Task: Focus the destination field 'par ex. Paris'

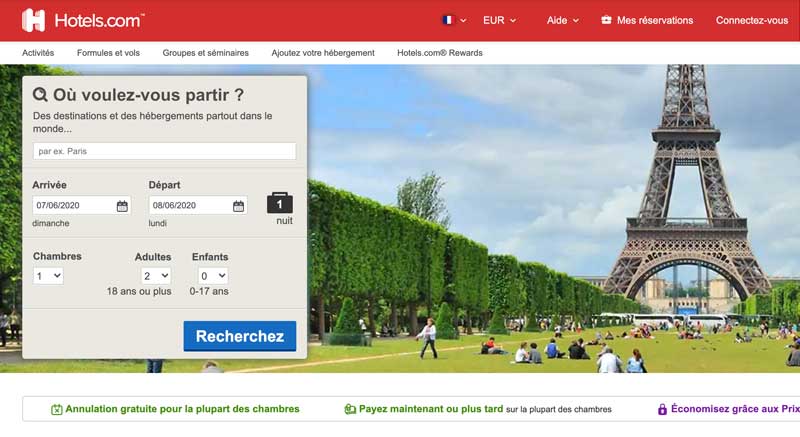Action: tap(164, 151)
